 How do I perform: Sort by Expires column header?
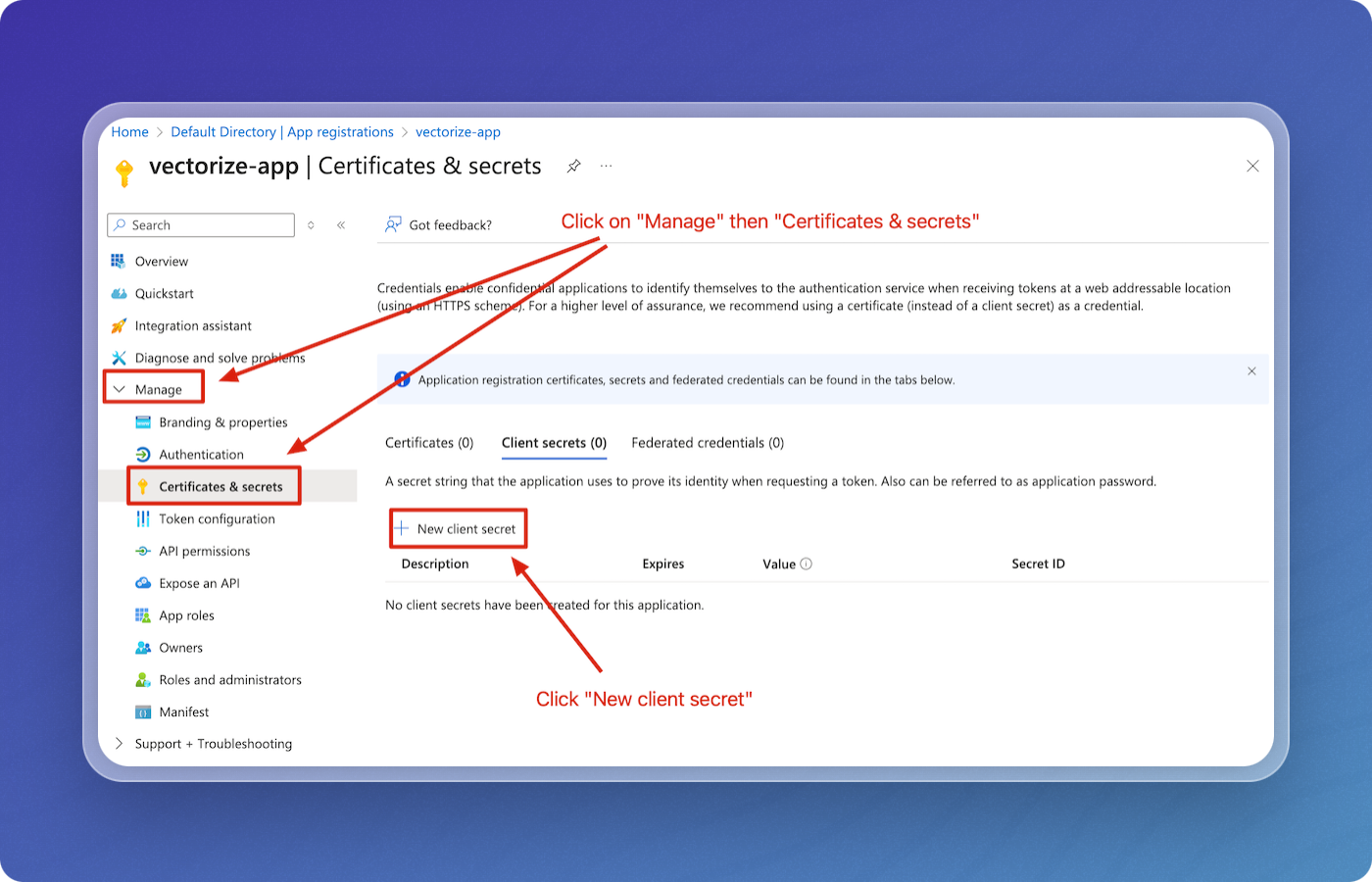coord(663,564)
